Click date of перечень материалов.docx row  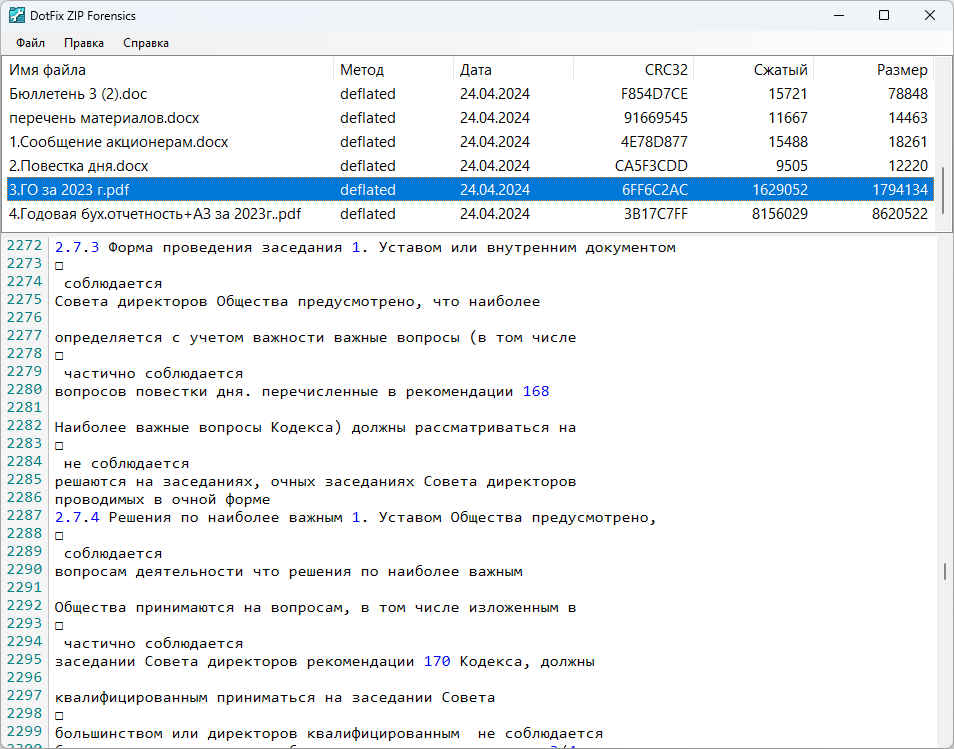[495, 117]
